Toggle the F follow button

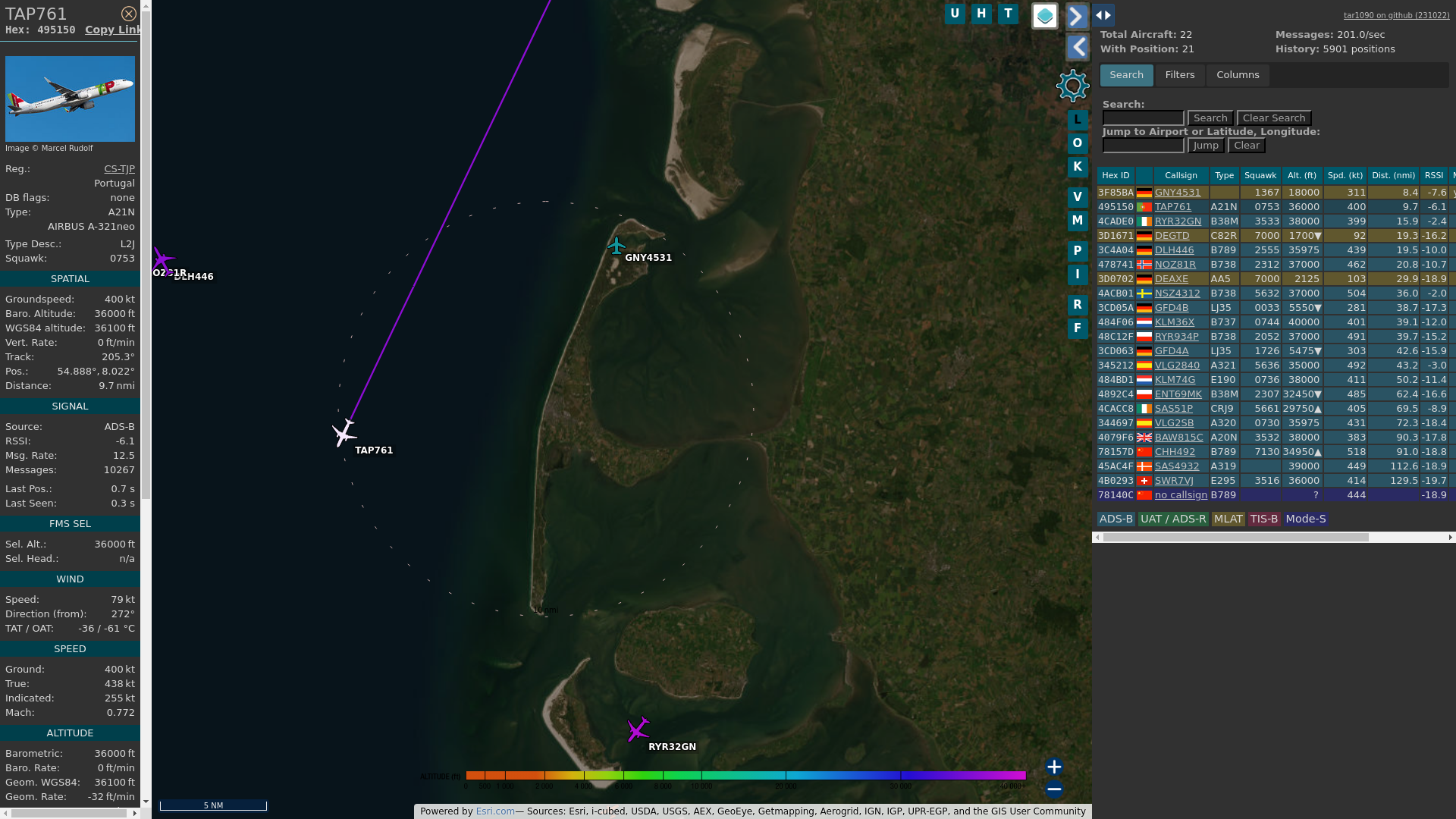[1077, 328]
